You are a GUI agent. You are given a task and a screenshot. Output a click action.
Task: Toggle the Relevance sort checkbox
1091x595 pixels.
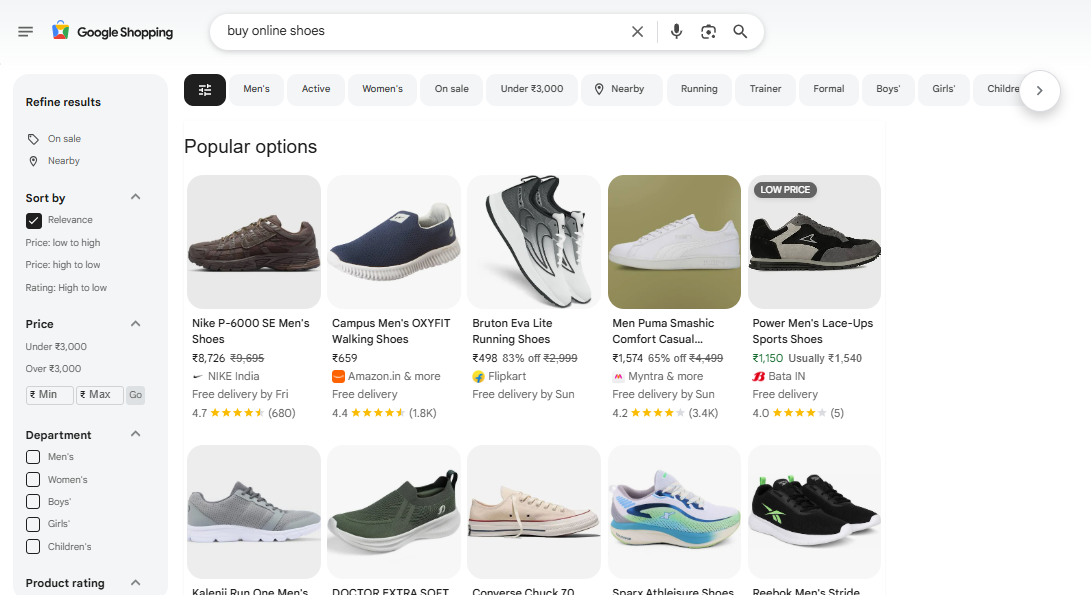click(33, 221)
